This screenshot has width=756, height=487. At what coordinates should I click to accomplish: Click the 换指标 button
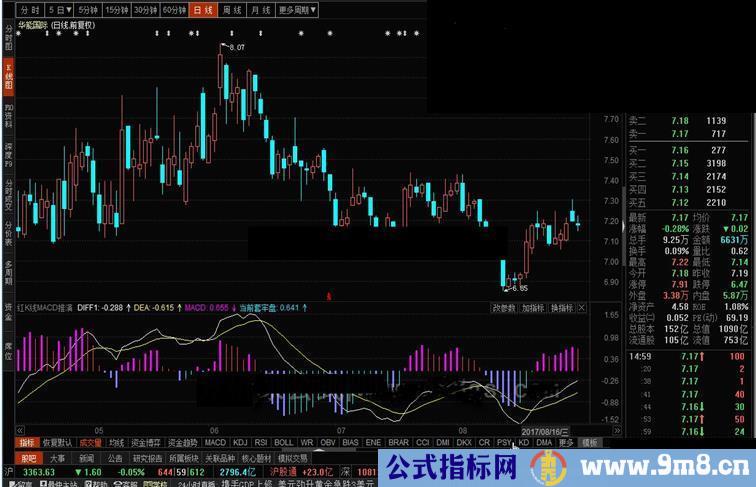coord(563,308)
